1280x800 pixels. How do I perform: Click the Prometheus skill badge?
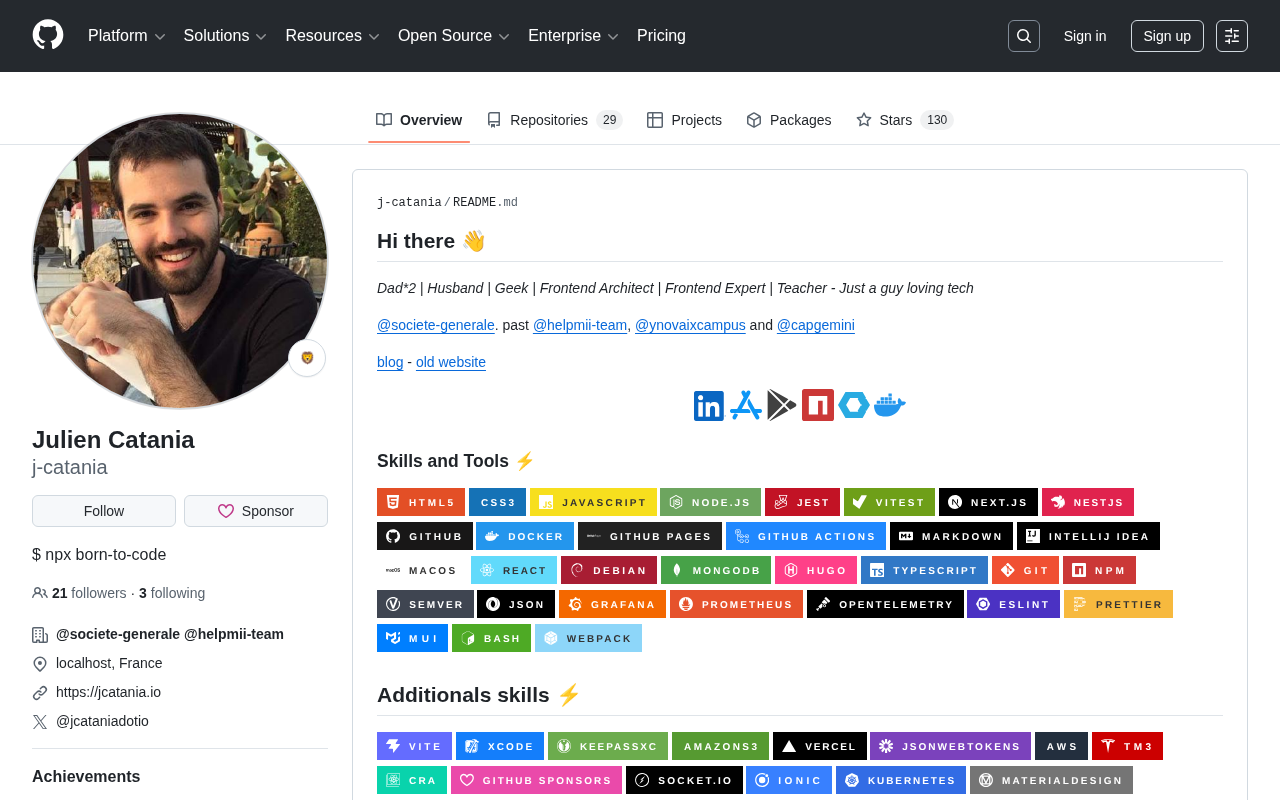tap(736, 604)
